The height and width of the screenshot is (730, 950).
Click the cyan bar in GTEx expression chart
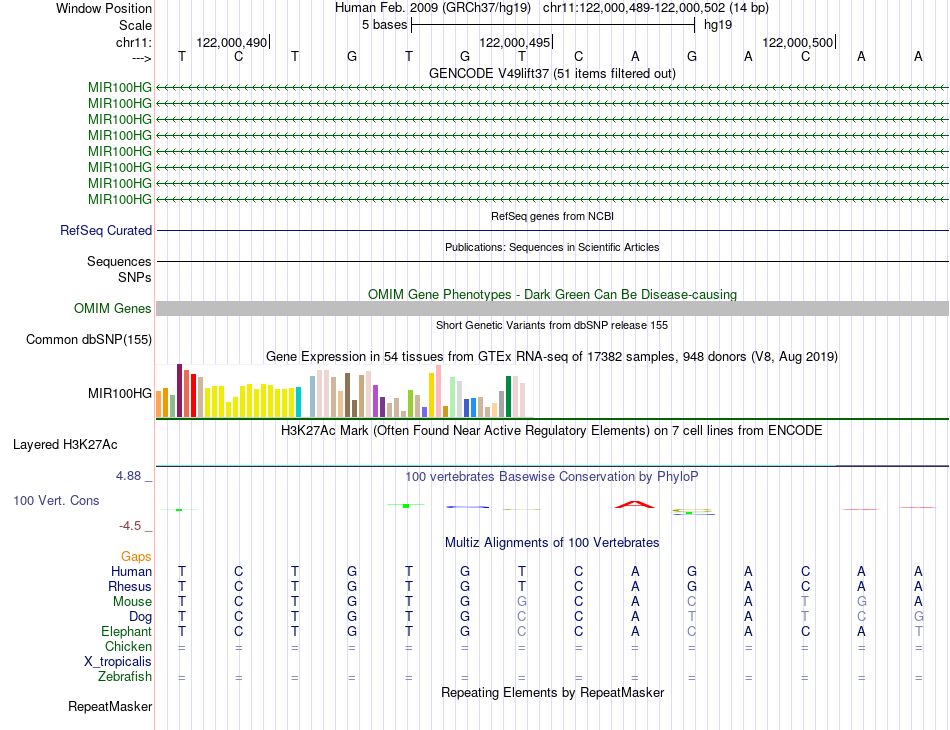[x=298, y=402]
